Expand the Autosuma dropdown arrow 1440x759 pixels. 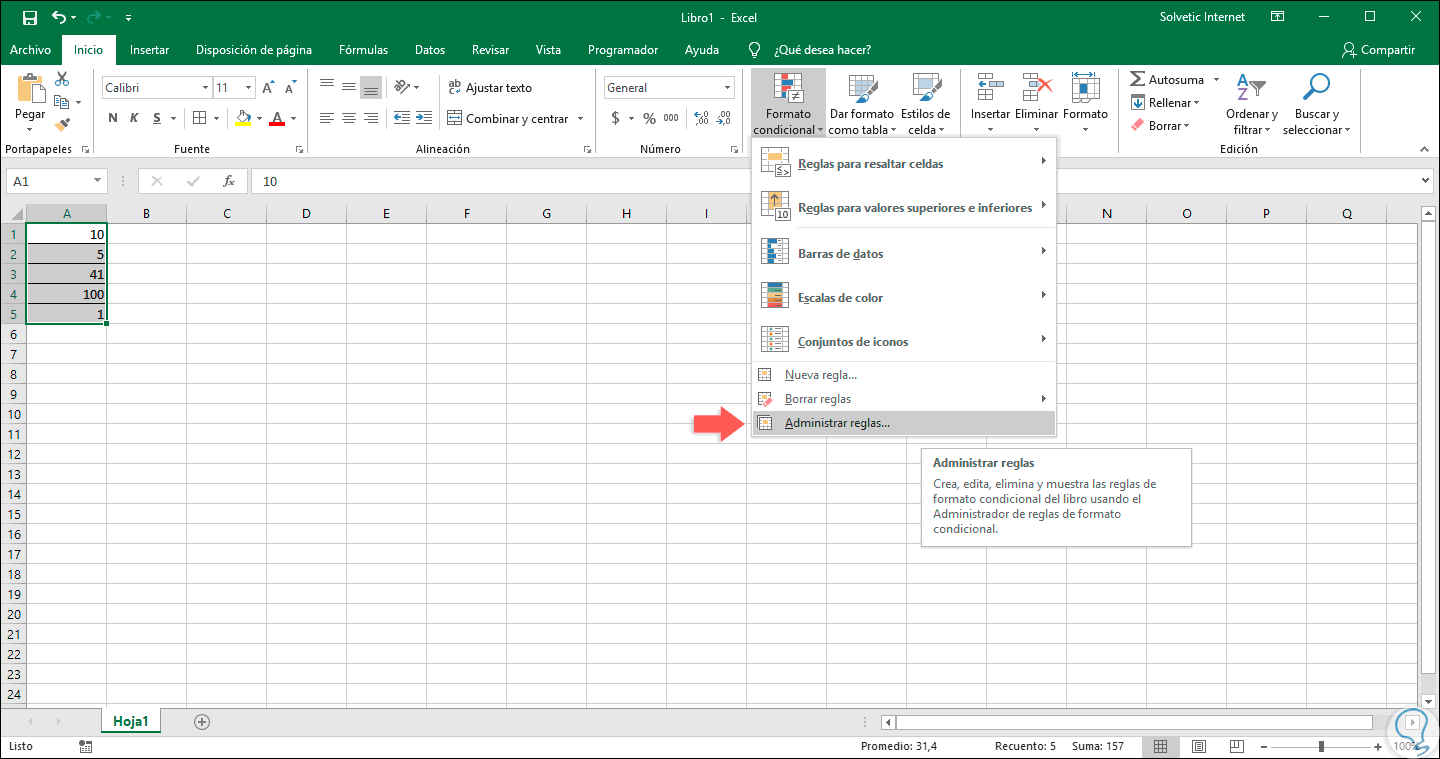point(1216,79)
